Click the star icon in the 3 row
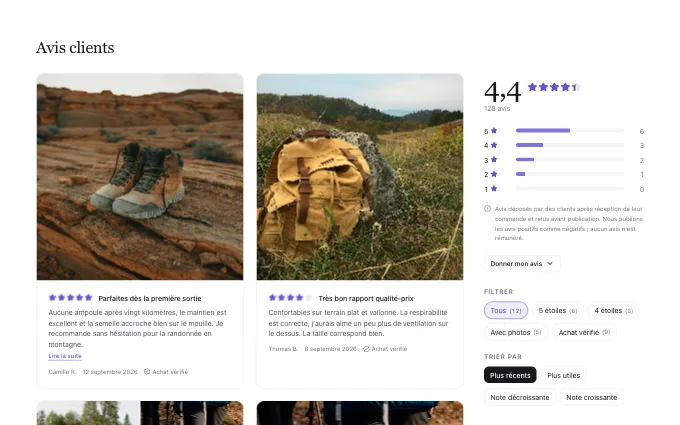Screen dimensions: 680x425 [494, 160]
